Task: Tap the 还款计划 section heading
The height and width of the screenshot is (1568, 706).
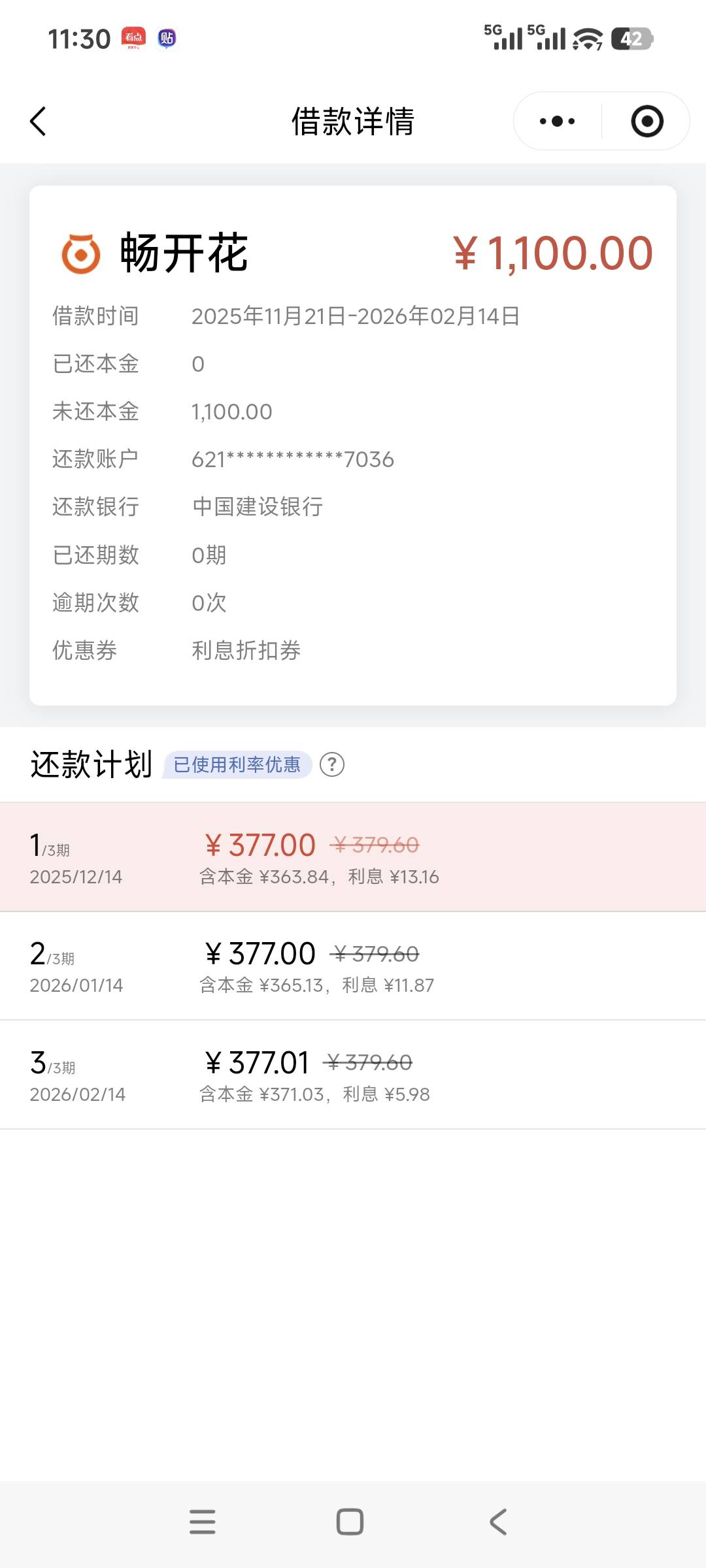Action: 92,764
